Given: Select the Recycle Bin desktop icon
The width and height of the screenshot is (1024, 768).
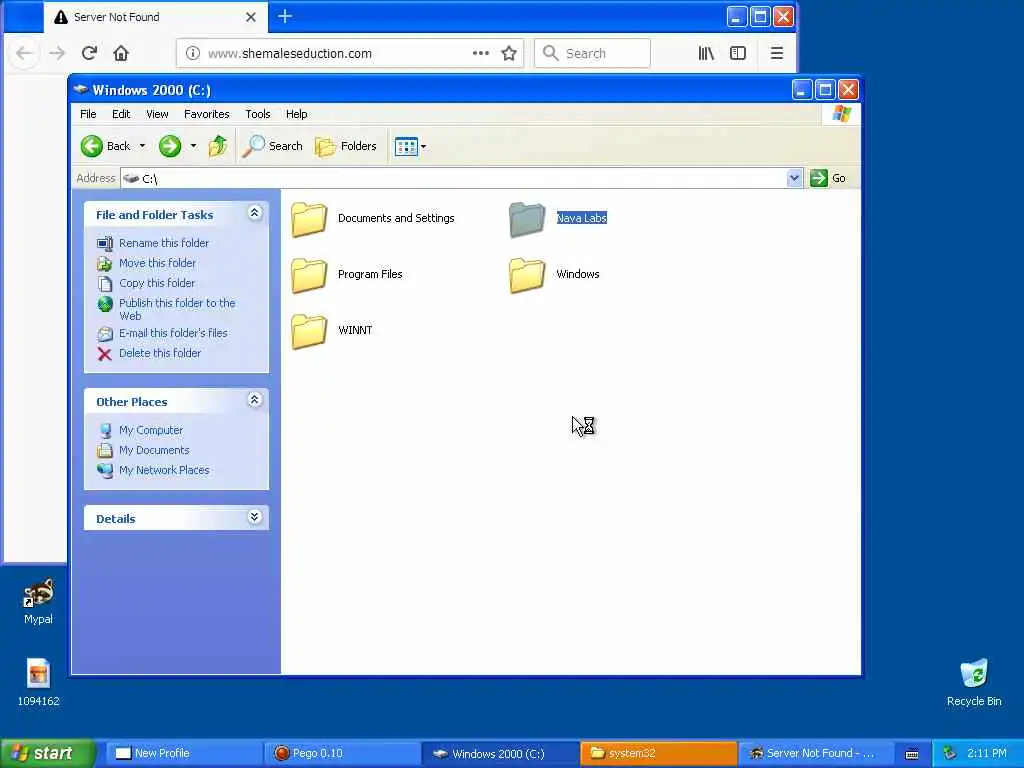Looking at the screenshot, I should click(974, 682).
